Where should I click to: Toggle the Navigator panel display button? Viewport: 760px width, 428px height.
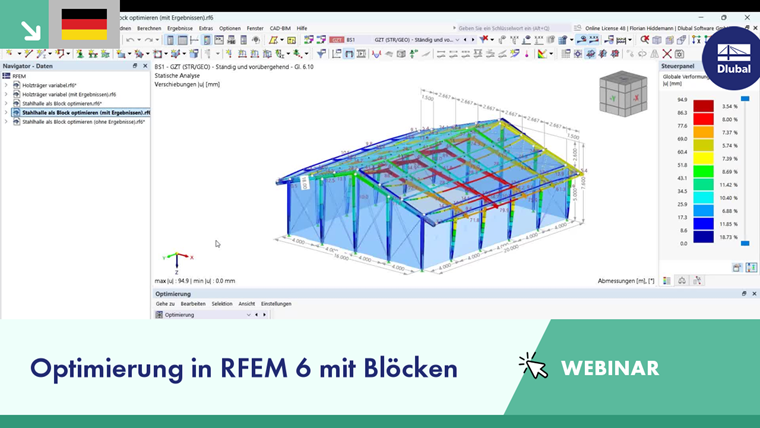click(170, 40)
